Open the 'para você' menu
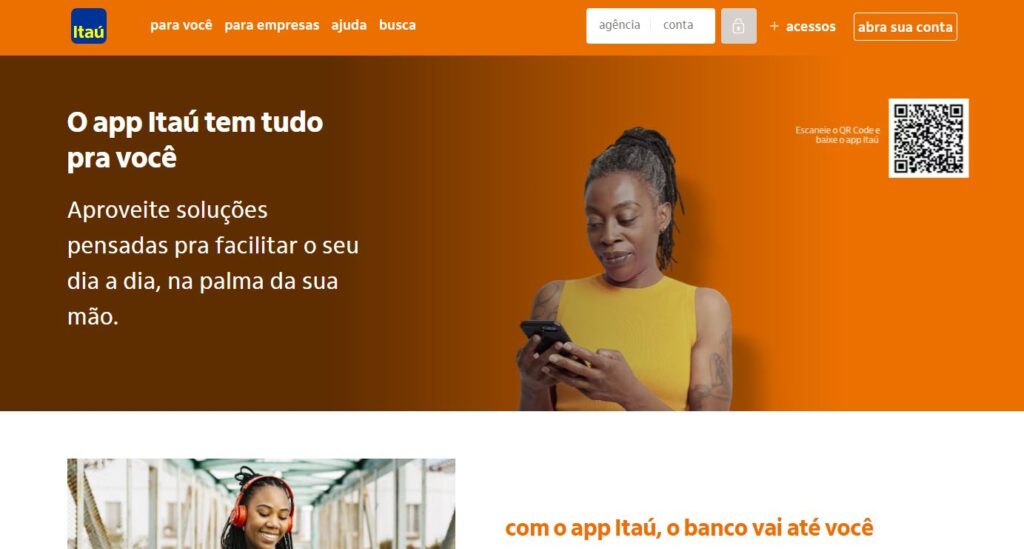Image resolution: width=1024 pixels, height=549 pixels. tap(181, 25)
